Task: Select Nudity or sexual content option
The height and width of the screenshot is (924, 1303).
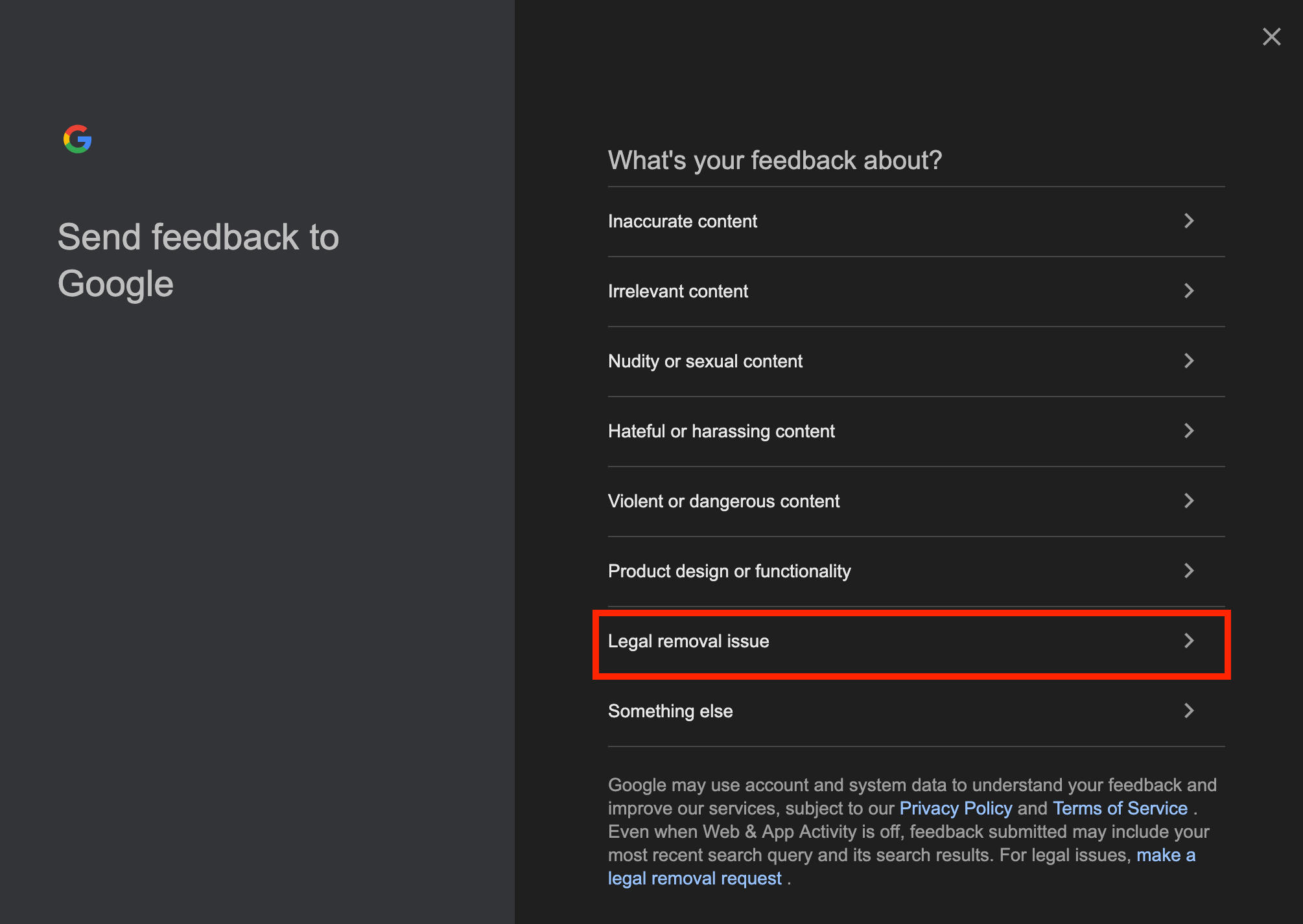Action: coord(705,362)
